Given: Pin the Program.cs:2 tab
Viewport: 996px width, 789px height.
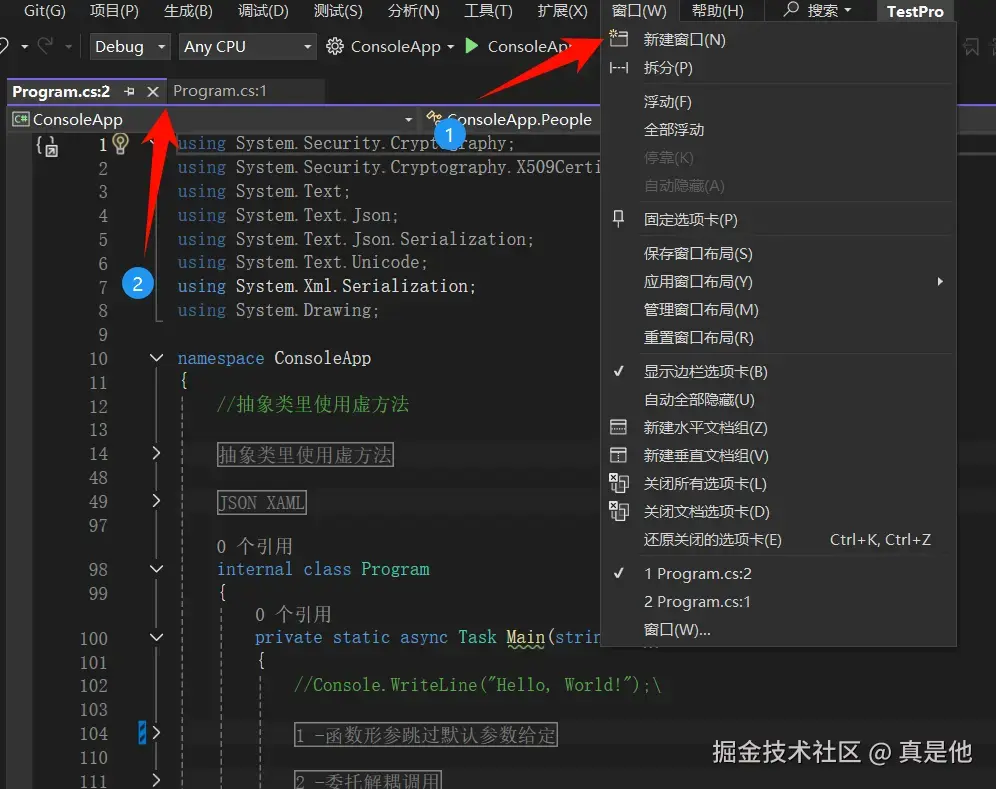Looking at the screenshot, I should click(x=129, y=91).
